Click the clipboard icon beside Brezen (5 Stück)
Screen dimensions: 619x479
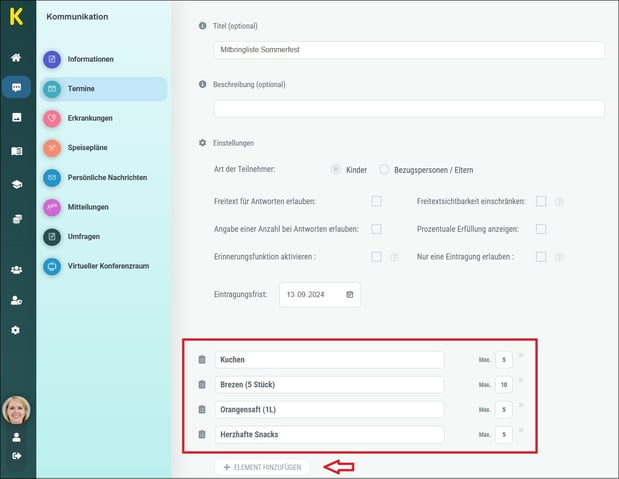click(202, 384)
